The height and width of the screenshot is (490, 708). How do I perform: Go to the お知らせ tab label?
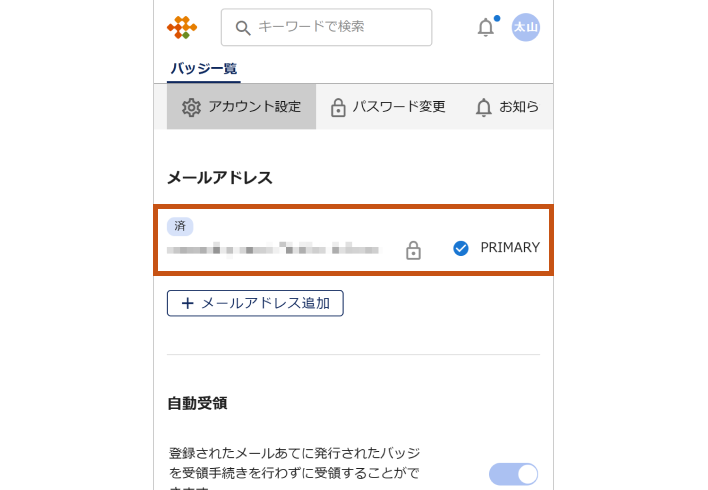point(519,107)
